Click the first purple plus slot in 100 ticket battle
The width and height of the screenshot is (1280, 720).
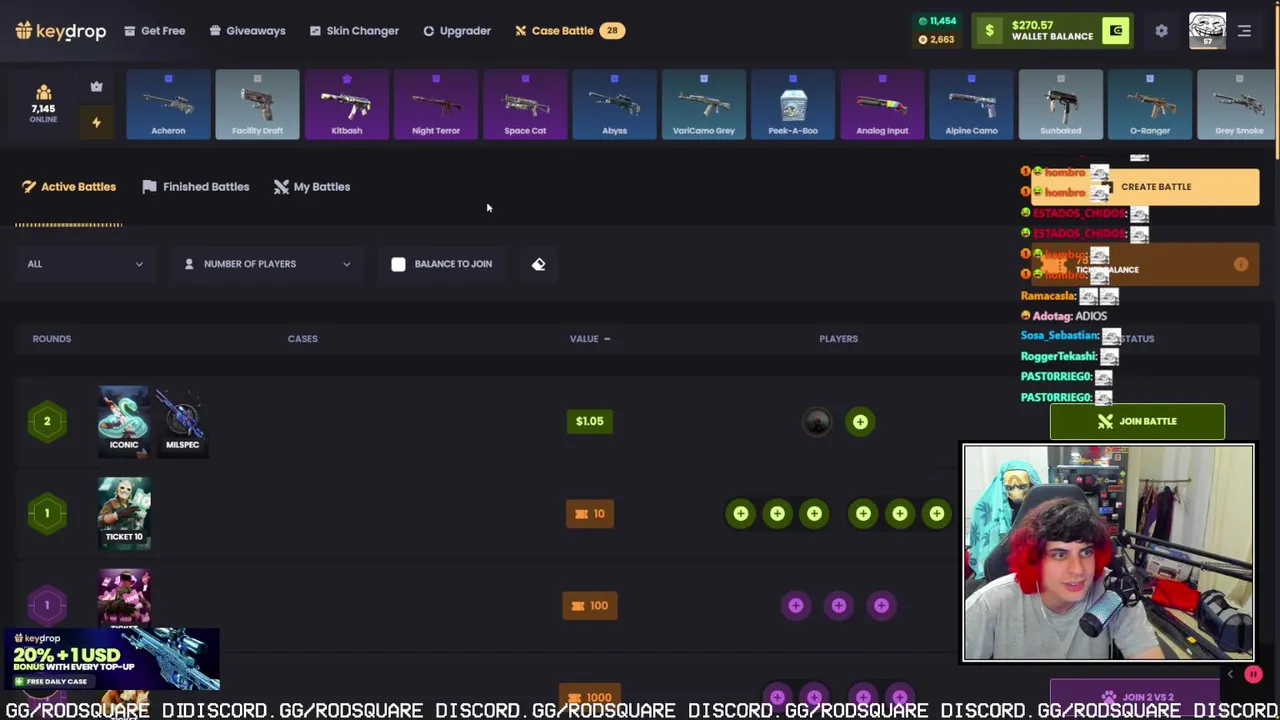(x=795, y=606)
